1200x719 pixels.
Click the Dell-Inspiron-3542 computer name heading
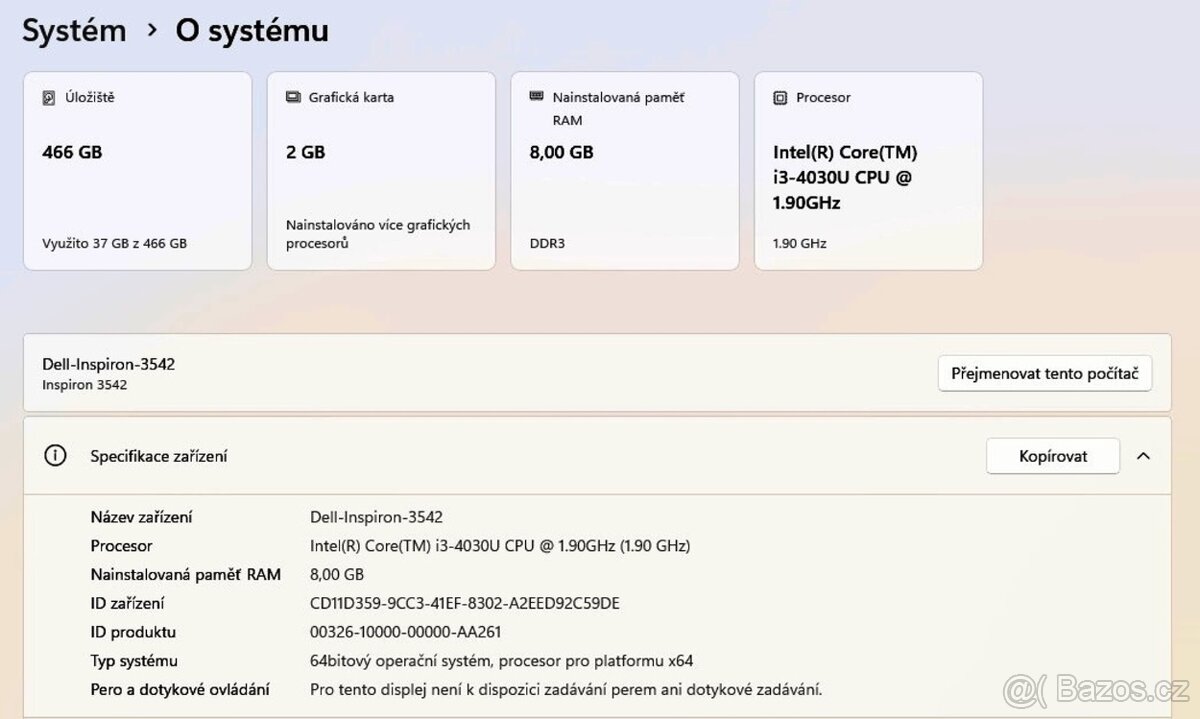coord(109,364)
